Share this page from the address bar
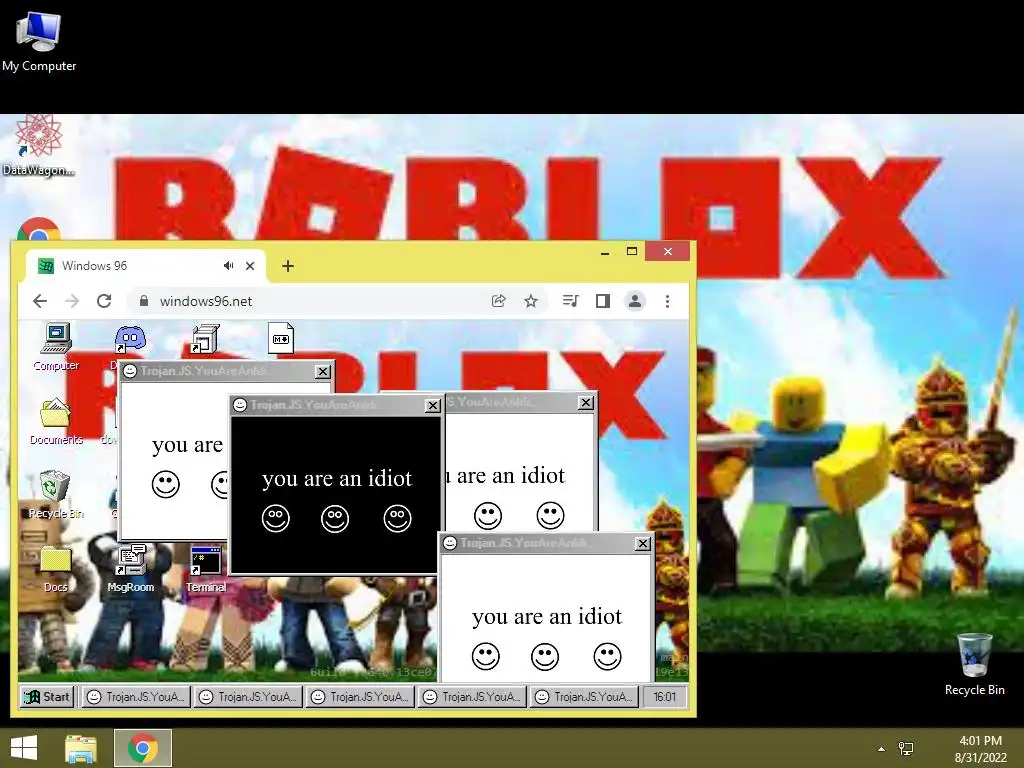Screen dimensions: 1024x768 tap(498, 301)
